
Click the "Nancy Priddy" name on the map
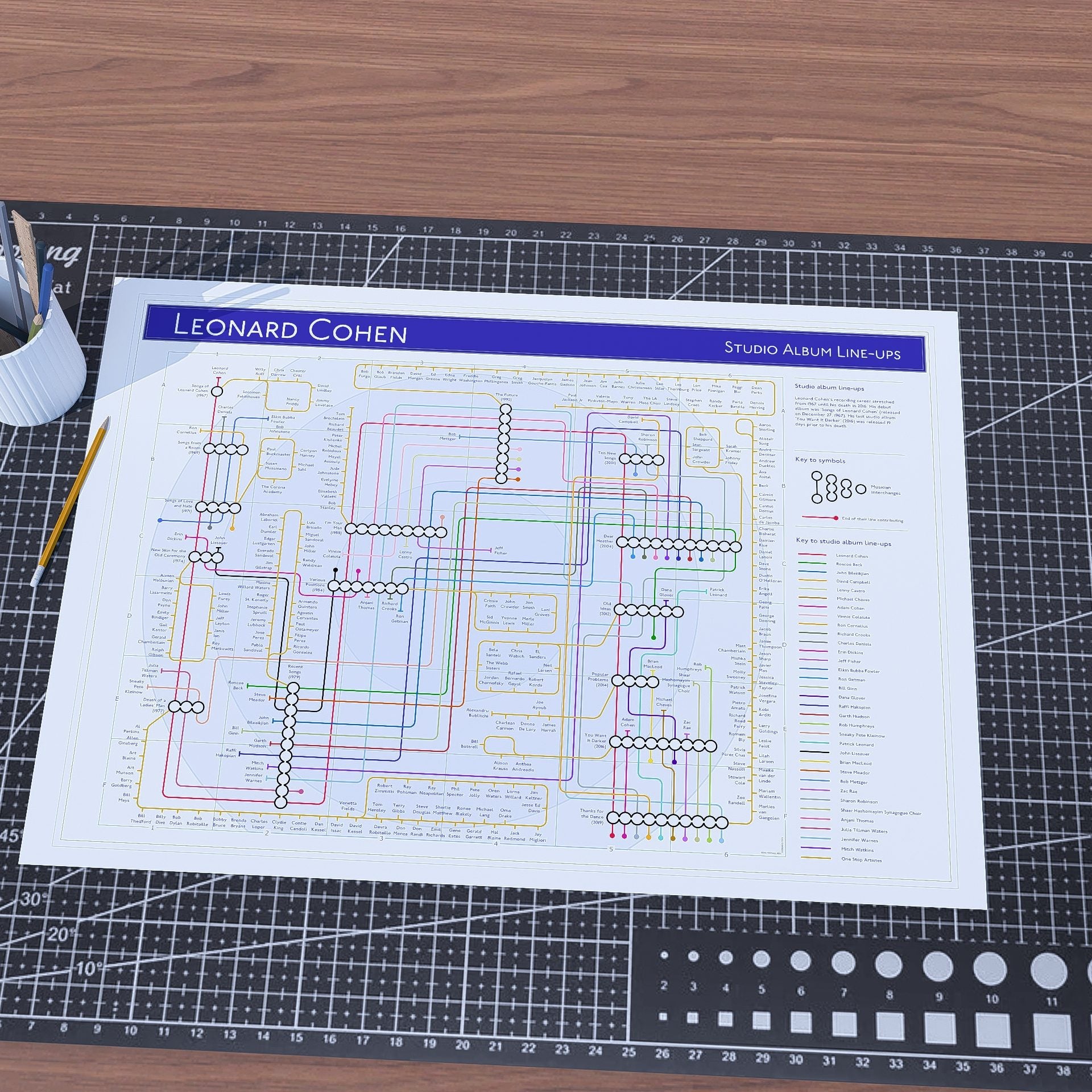(x=293, y=402)
